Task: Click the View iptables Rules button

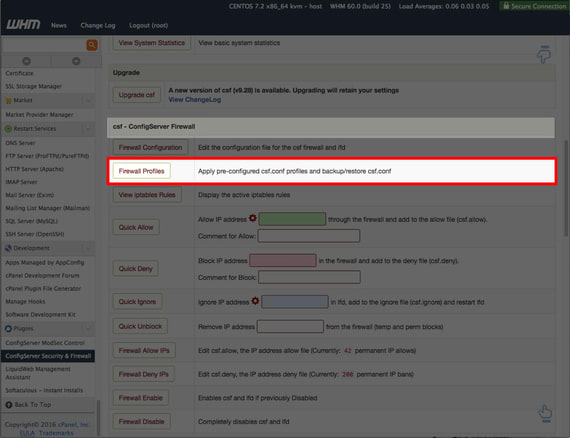Action: (x=147, y=195)
